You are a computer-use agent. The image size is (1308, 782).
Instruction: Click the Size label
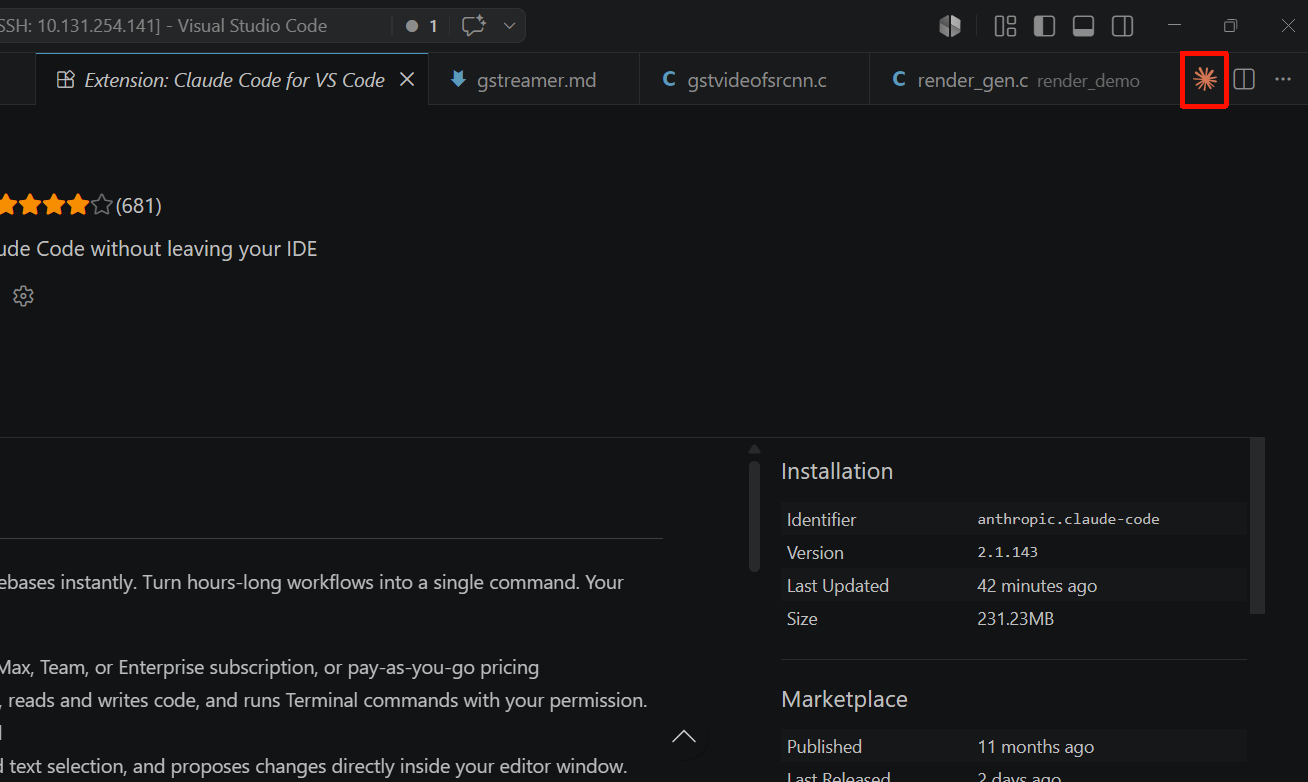click(x=802, y=619)
